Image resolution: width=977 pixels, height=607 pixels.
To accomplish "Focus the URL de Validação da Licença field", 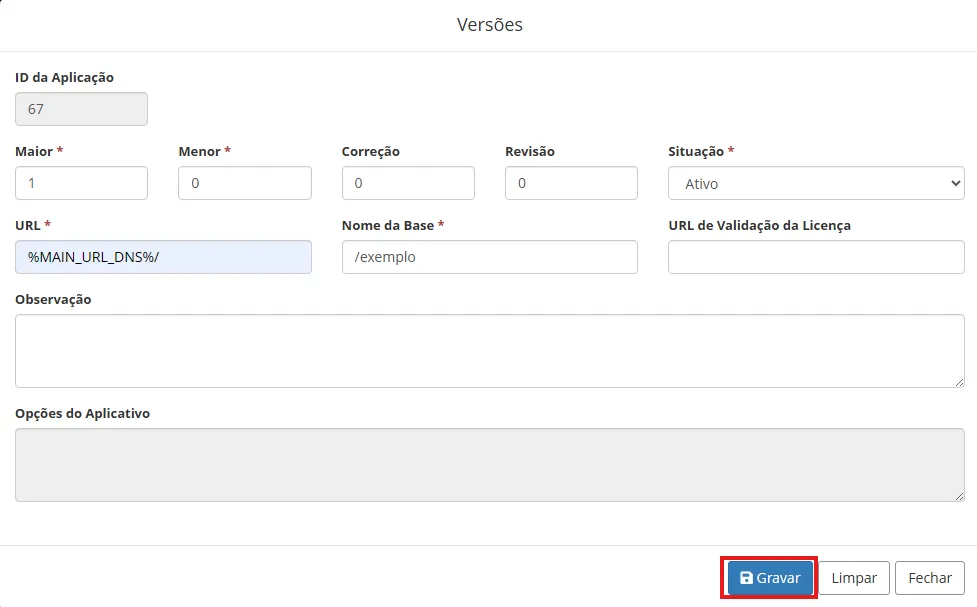I will tap(816, 257).
